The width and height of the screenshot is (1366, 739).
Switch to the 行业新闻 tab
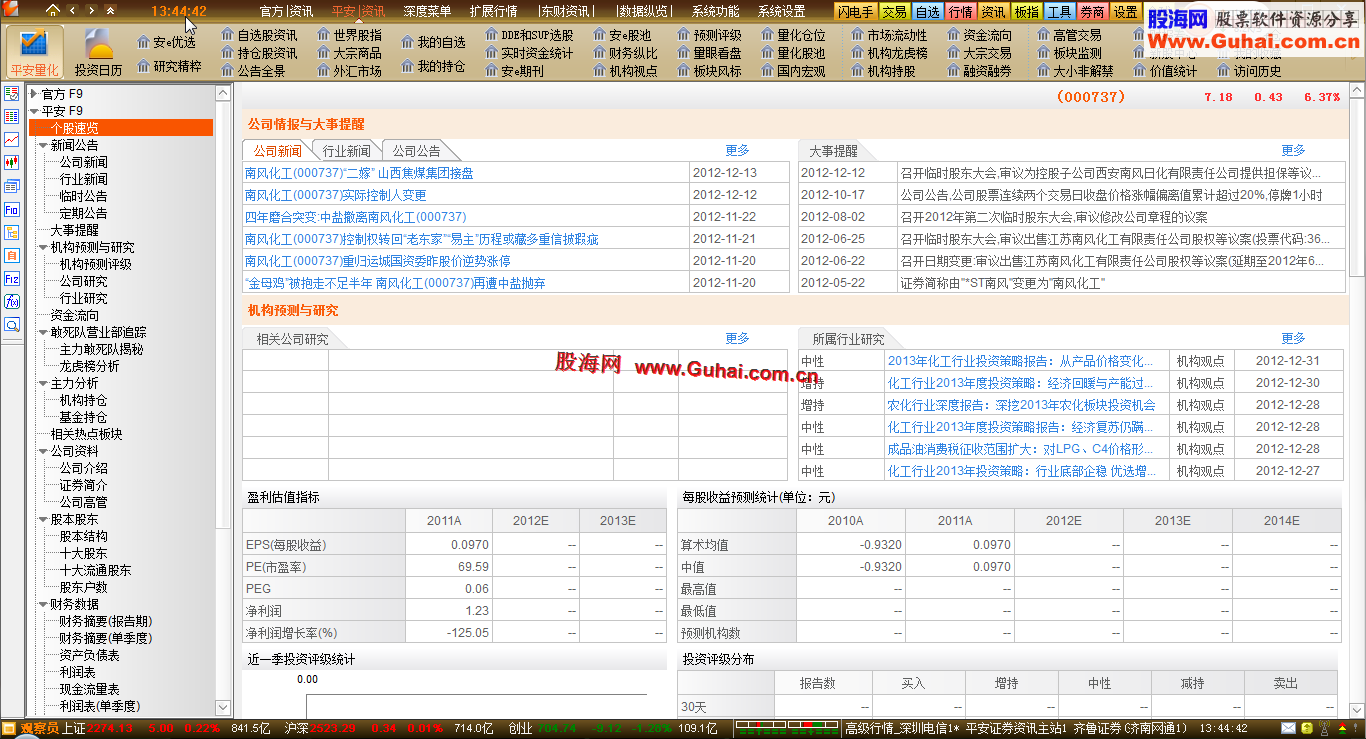pos(347,151)
